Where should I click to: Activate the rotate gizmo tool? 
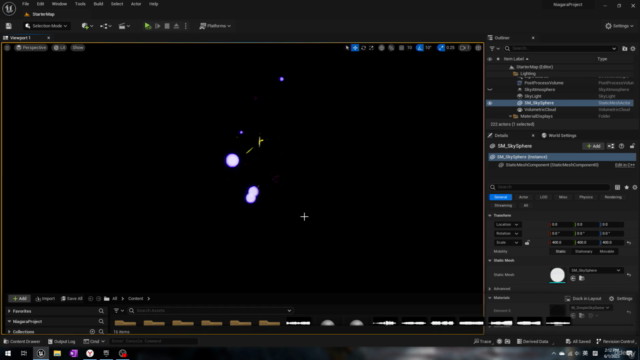[x=363, y=48]
